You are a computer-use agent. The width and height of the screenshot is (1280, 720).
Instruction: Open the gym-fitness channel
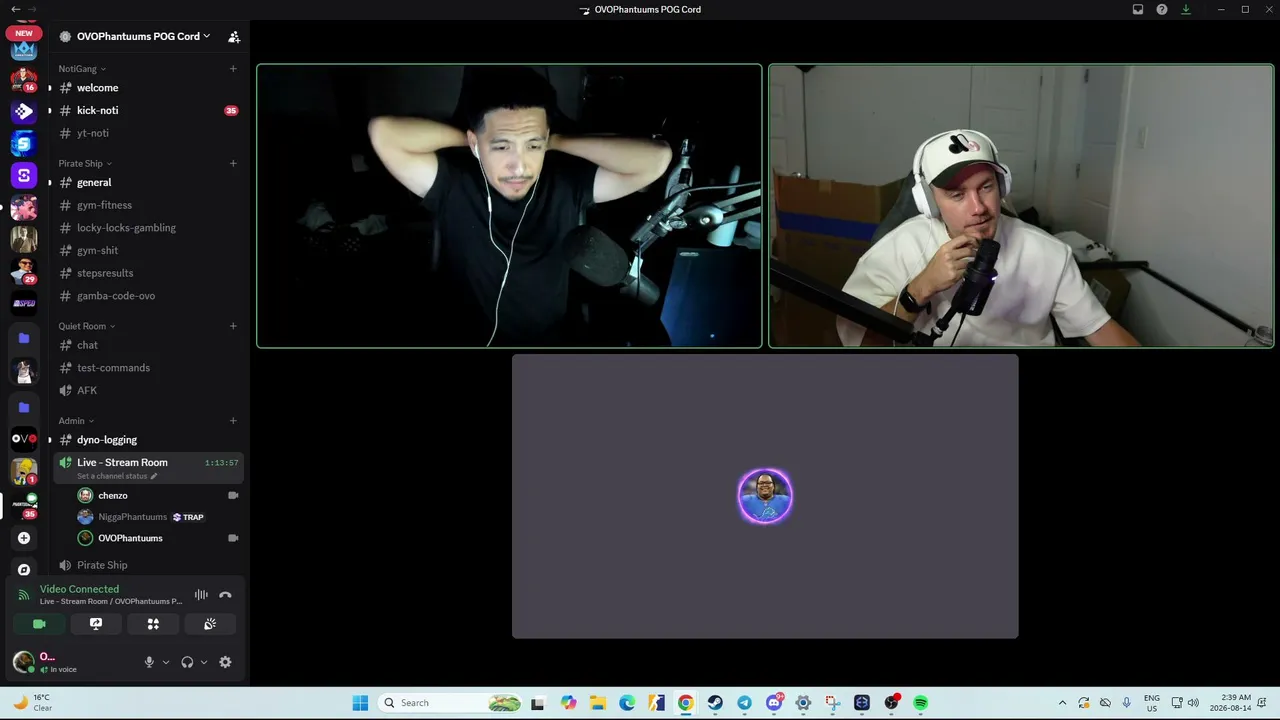coord(148,205)
